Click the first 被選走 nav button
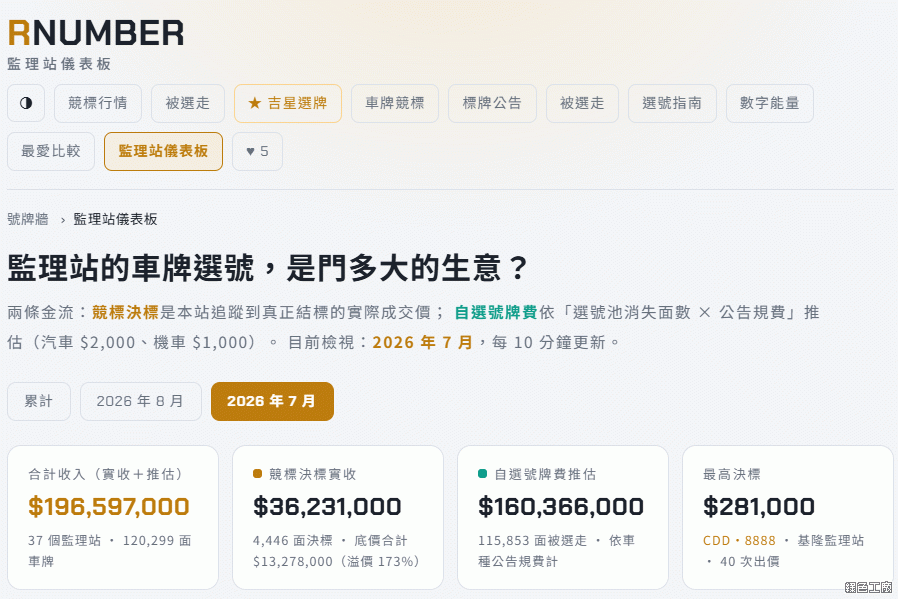The image size is (898, 599). pos(188,103)
